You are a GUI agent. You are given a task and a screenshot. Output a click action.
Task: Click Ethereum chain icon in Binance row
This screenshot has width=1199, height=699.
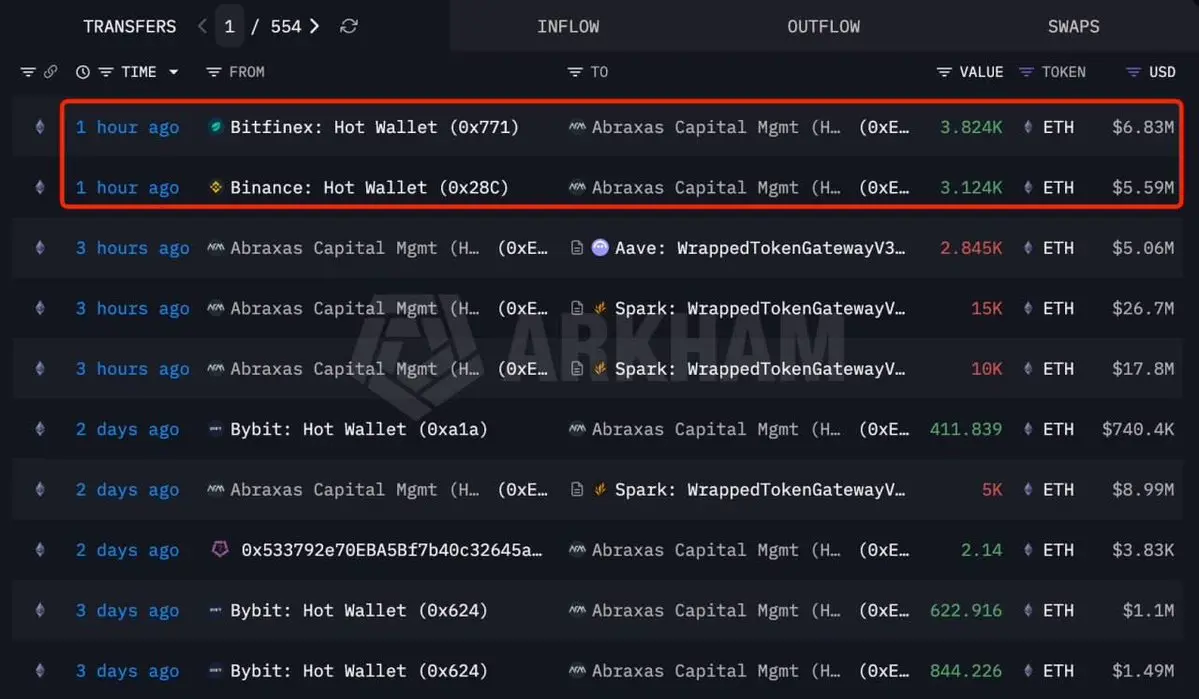pos(40,187)
